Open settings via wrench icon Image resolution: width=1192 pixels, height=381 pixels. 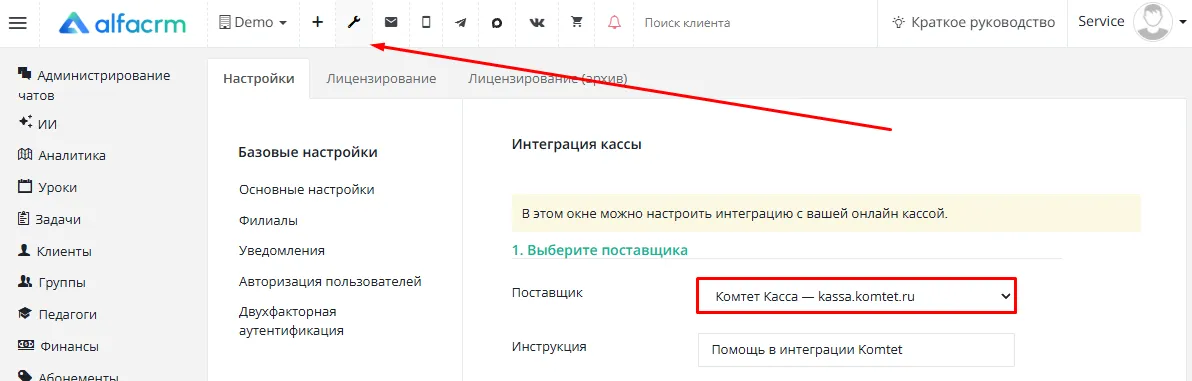[x=353, y=23]
